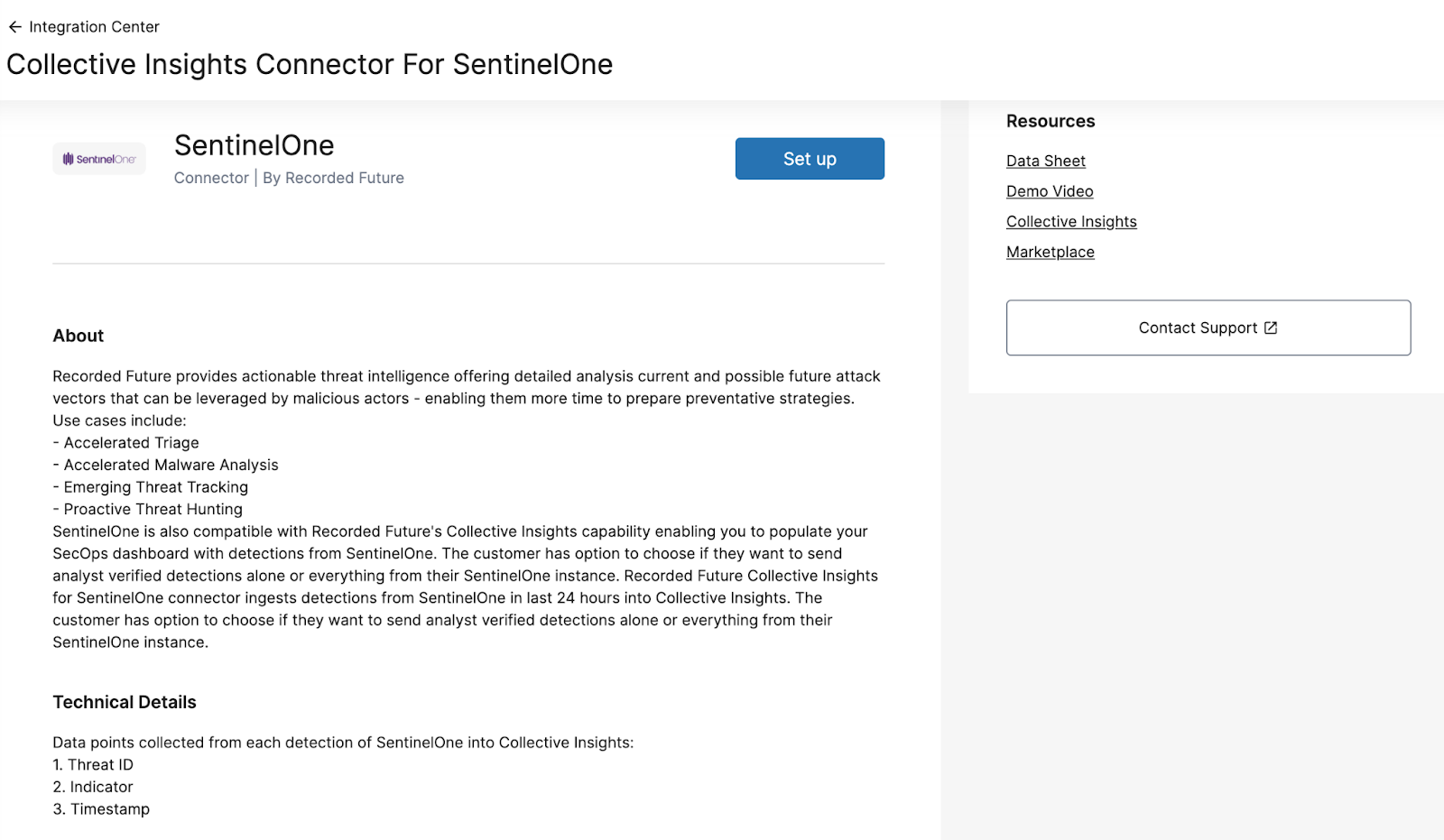Click the external-link icon beside Contact Support
This screenshot has width=1444, height=840.
[1271, 328]
